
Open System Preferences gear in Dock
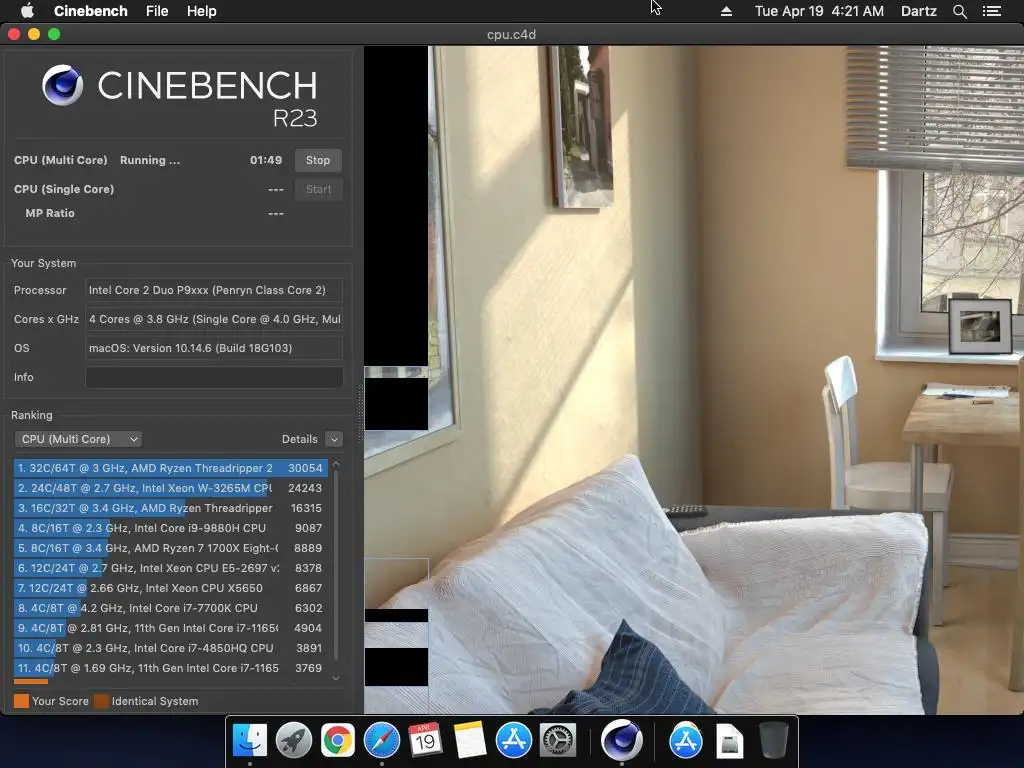pos(557,741)
